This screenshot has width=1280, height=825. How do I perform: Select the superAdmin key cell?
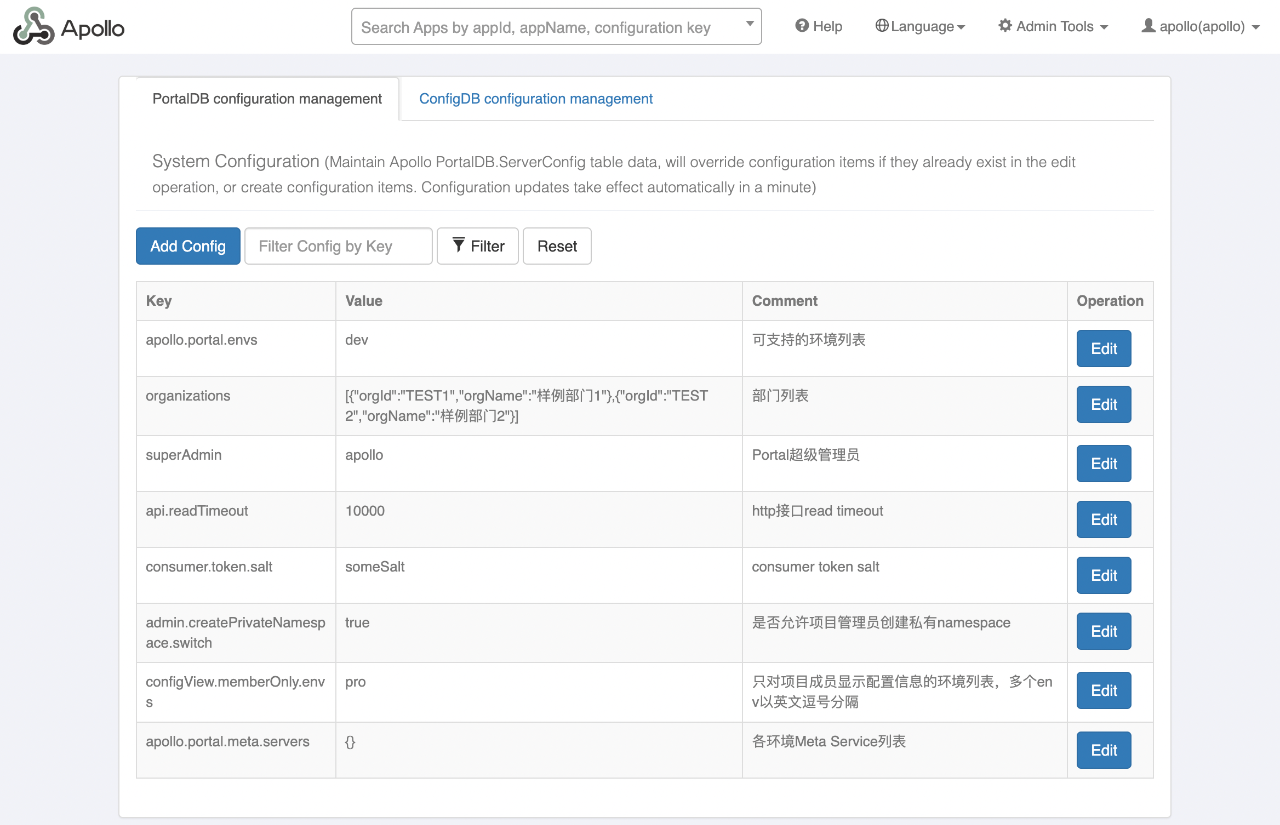tap(236, 464)
